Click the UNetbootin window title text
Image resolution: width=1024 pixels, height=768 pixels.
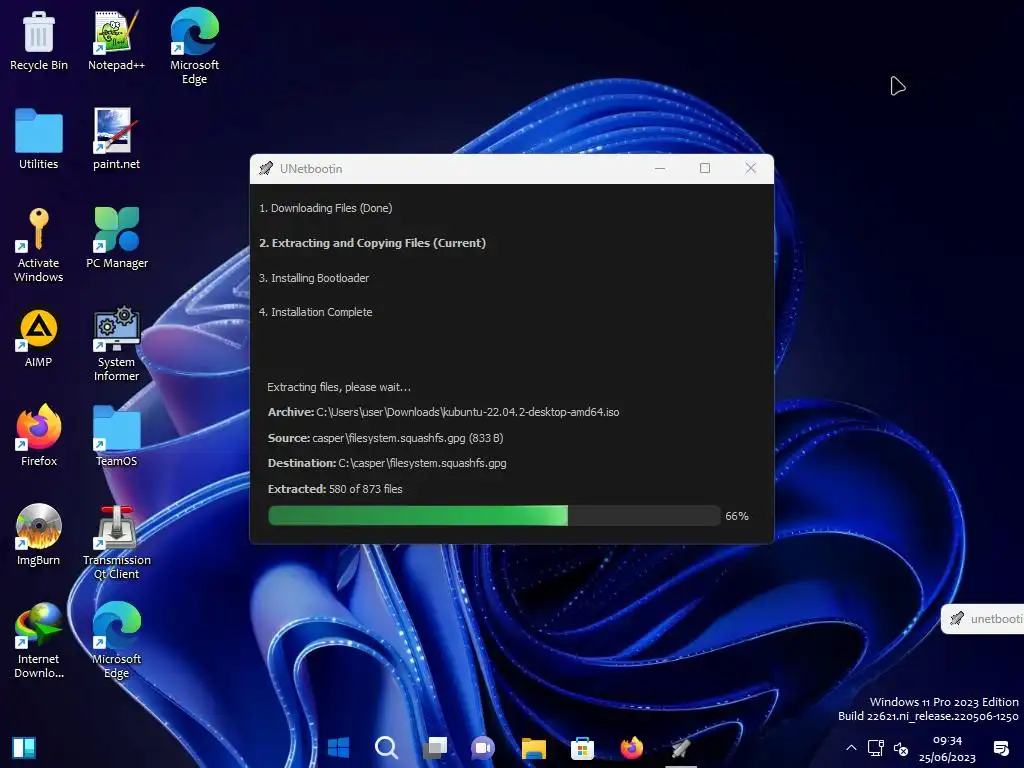point(311,168)
